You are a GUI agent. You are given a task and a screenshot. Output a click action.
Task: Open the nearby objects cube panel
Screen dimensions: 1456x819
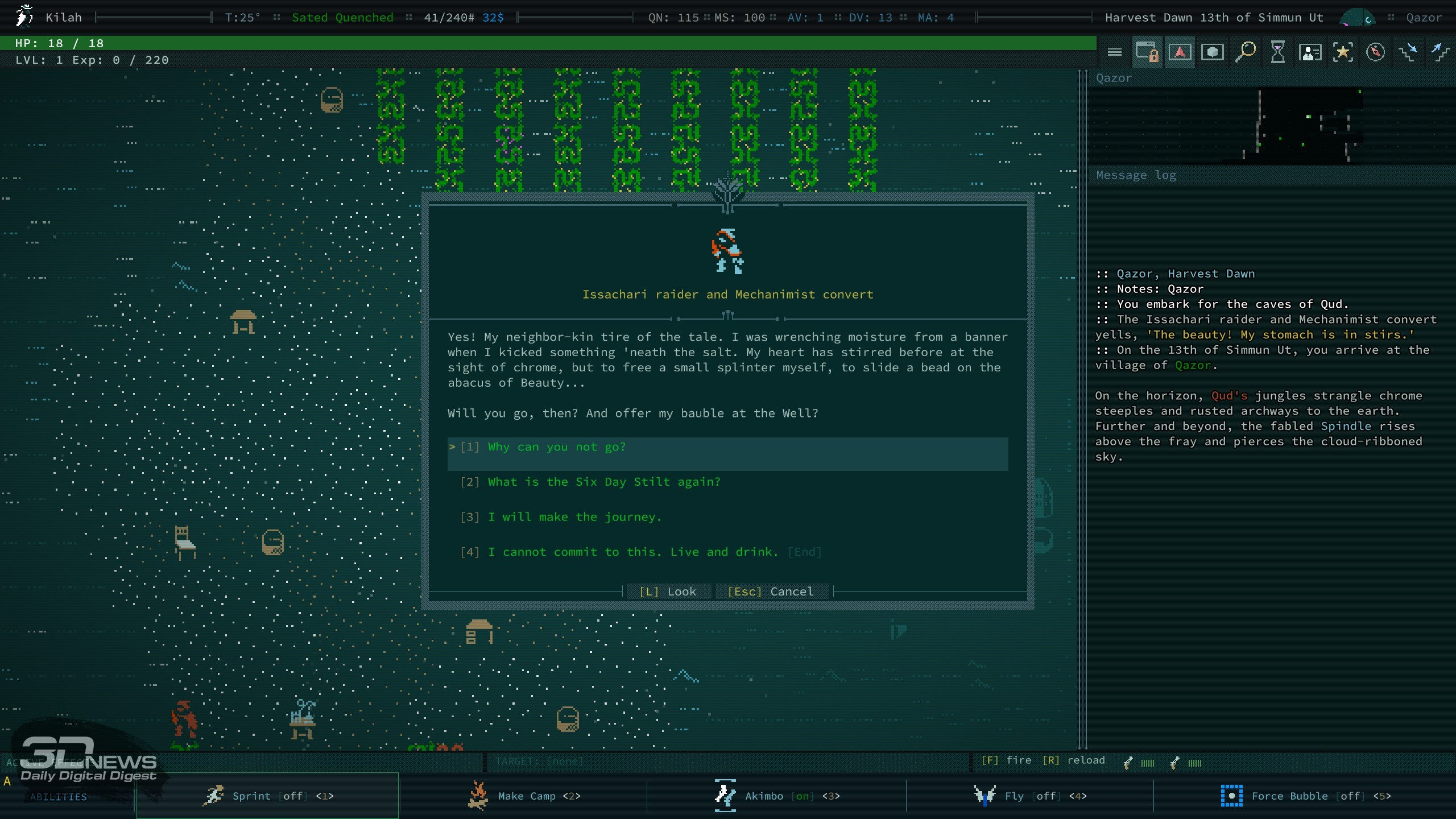pyautogui.click(x=1213, y=52)
